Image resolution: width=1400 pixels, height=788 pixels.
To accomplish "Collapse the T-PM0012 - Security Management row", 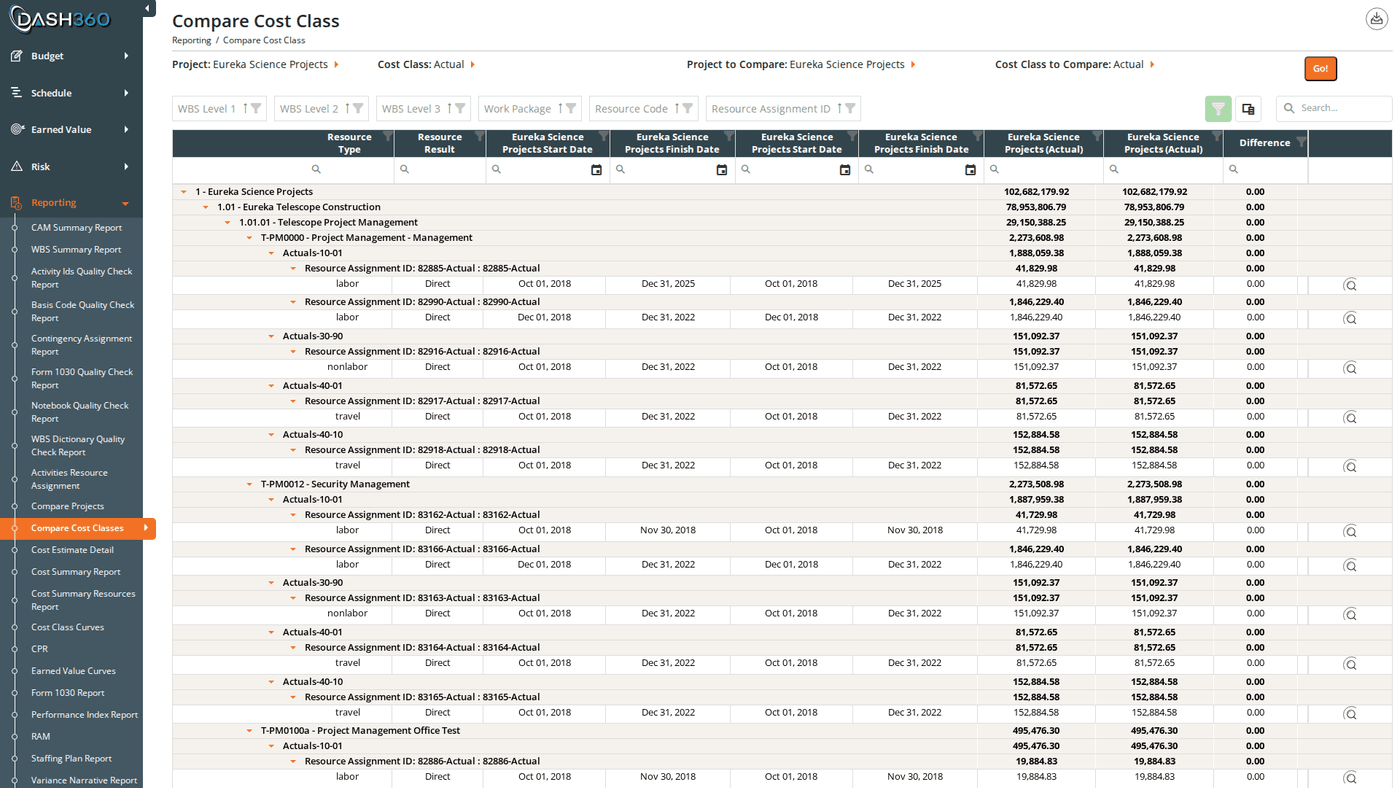I will tap(250, 484).
